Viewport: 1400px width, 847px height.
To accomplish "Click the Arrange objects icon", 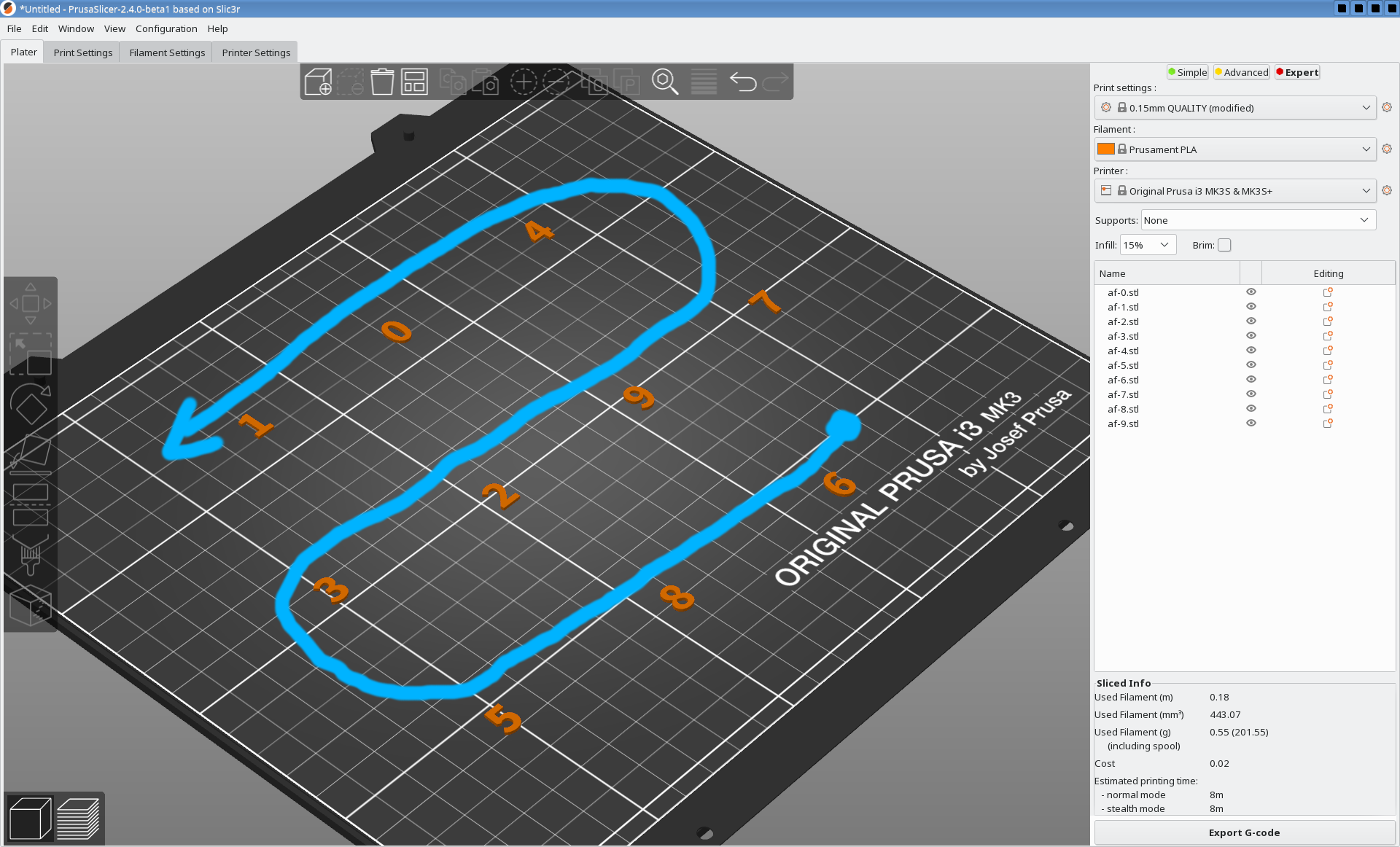I will coord(414,82).
